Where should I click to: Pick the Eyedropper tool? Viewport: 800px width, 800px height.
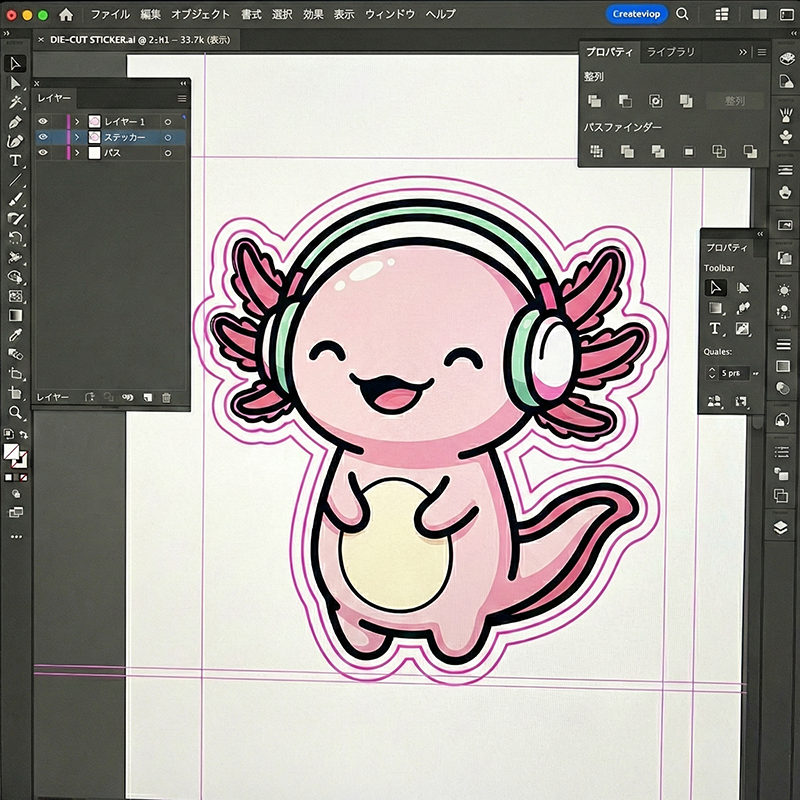[x=15, y=334]
